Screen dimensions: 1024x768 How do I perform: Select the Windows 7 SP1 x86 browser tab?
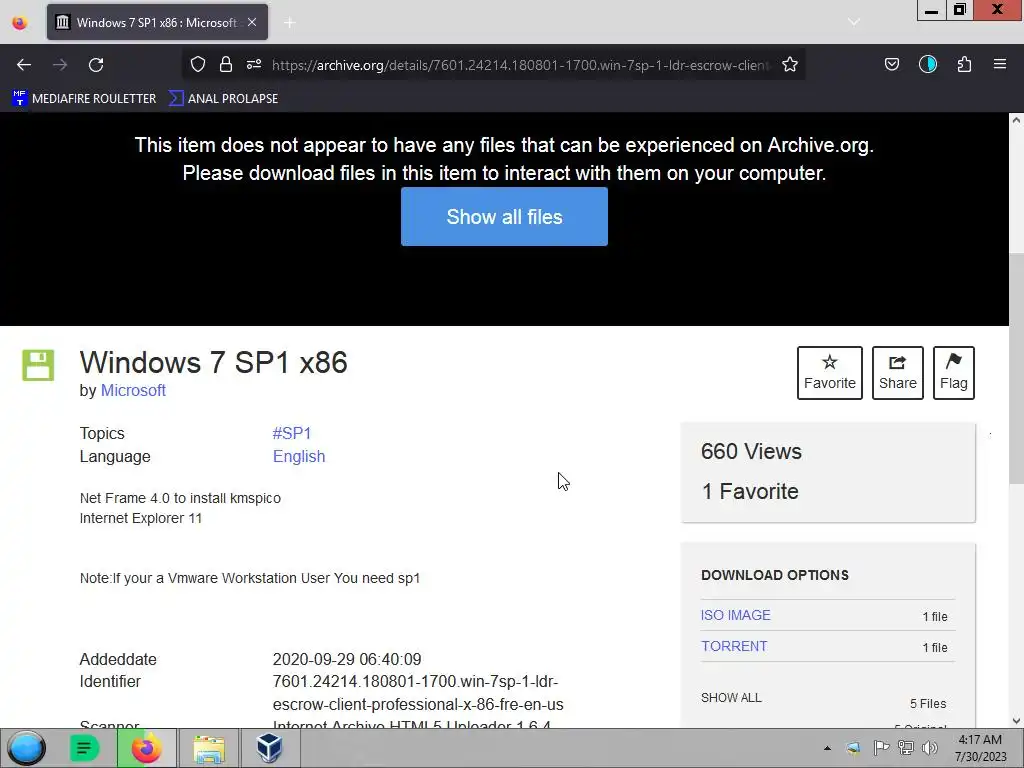pos(157,22)
